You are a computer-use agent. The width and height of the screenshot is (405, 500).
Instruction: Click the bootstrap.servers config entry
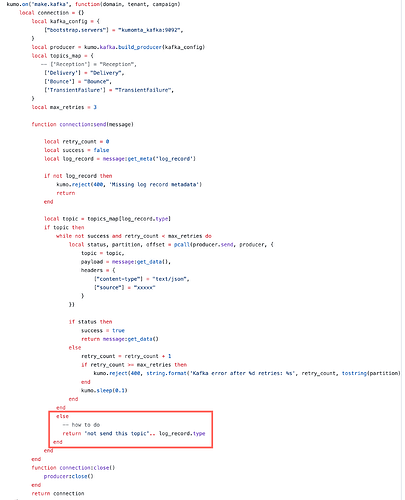[x=114, y=30]
